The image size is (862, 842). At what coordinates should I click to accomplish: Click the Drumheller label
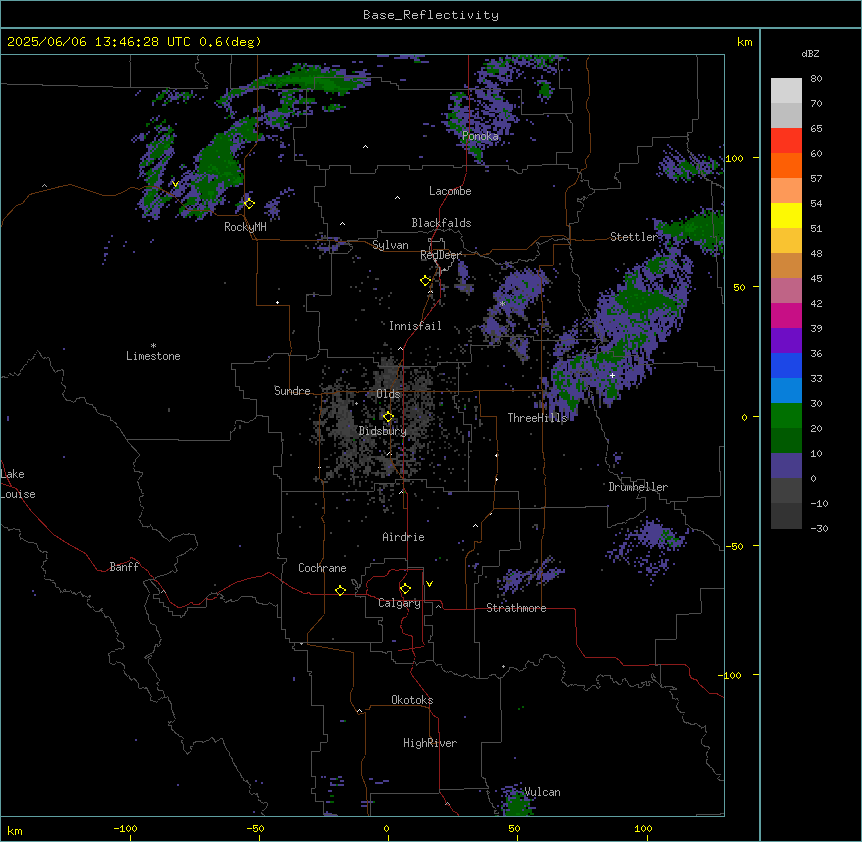click(638, 487)
